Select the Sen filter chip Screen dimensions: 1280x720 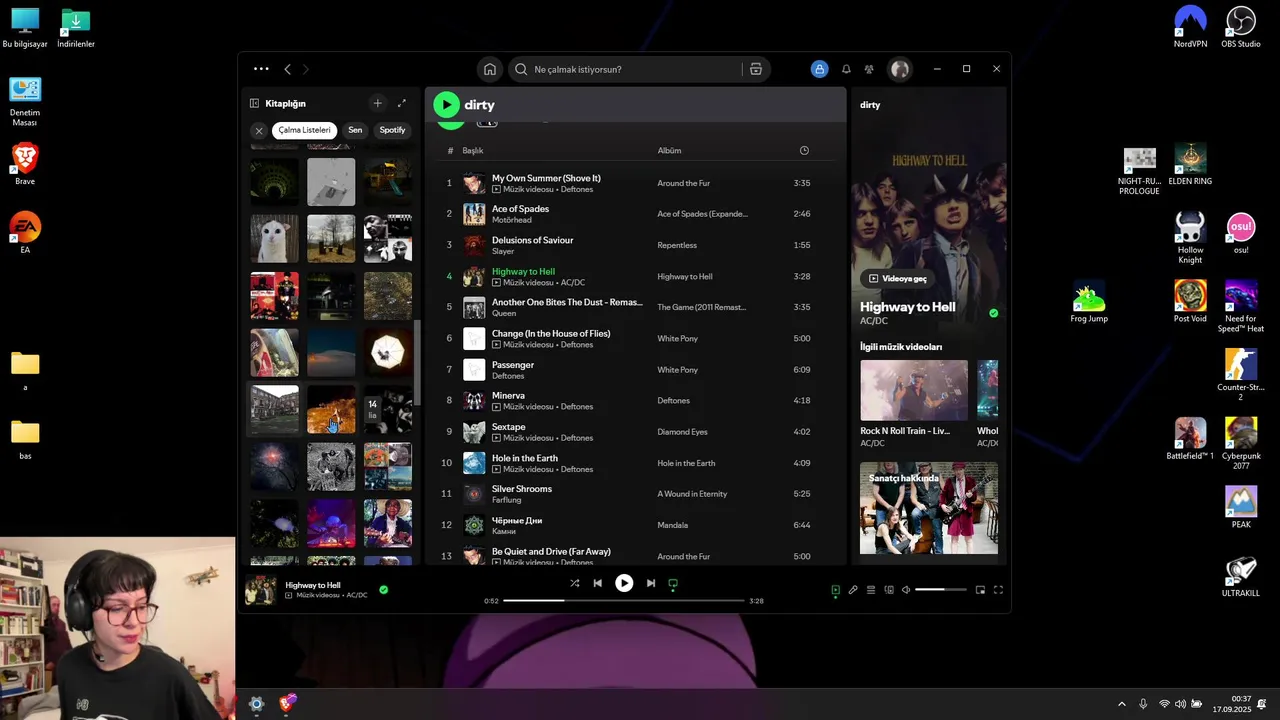[355, 130]
